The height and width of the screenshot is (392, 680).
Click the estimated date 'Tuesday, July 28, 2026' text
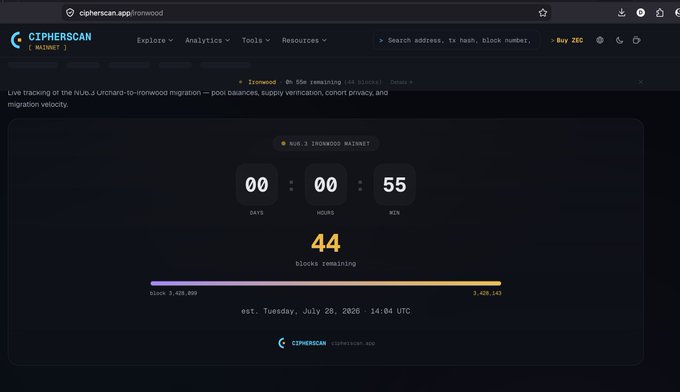click(312, 311)
